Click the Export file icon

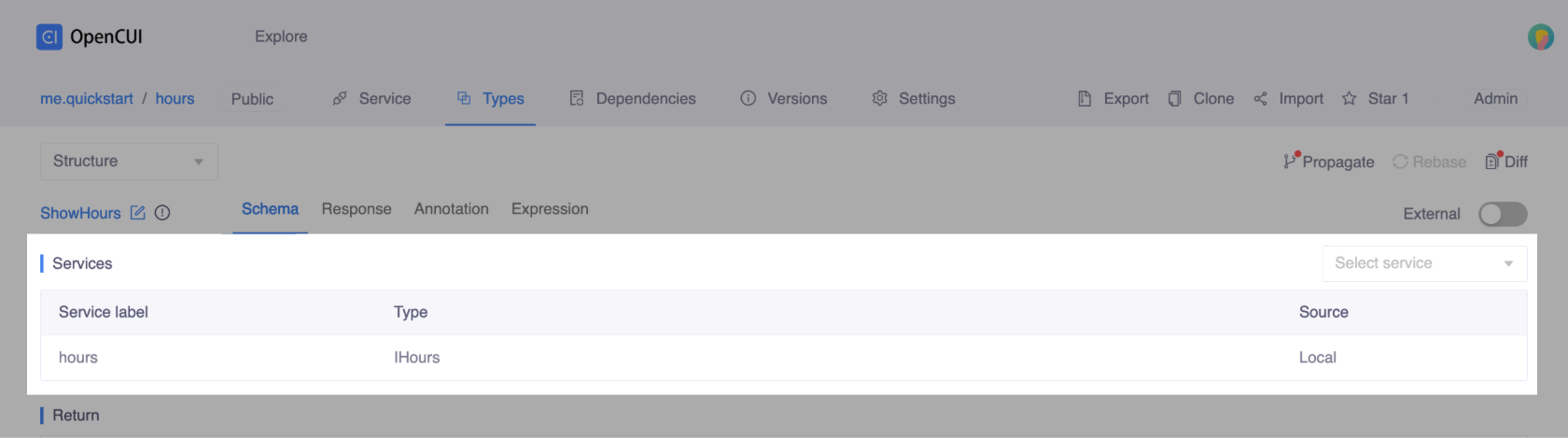click(1085, 99)
